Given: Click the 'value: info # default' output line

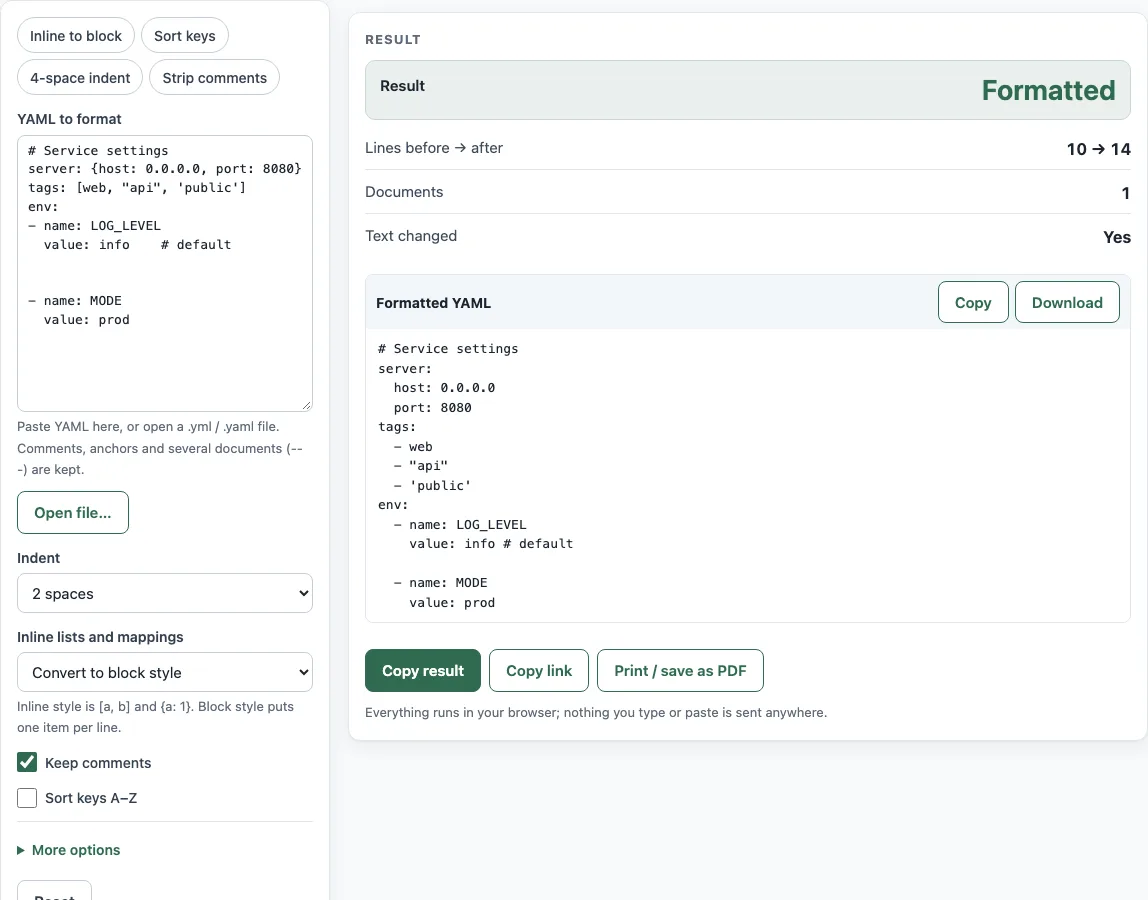Looking at the screenshot, I should click(491, 544).
